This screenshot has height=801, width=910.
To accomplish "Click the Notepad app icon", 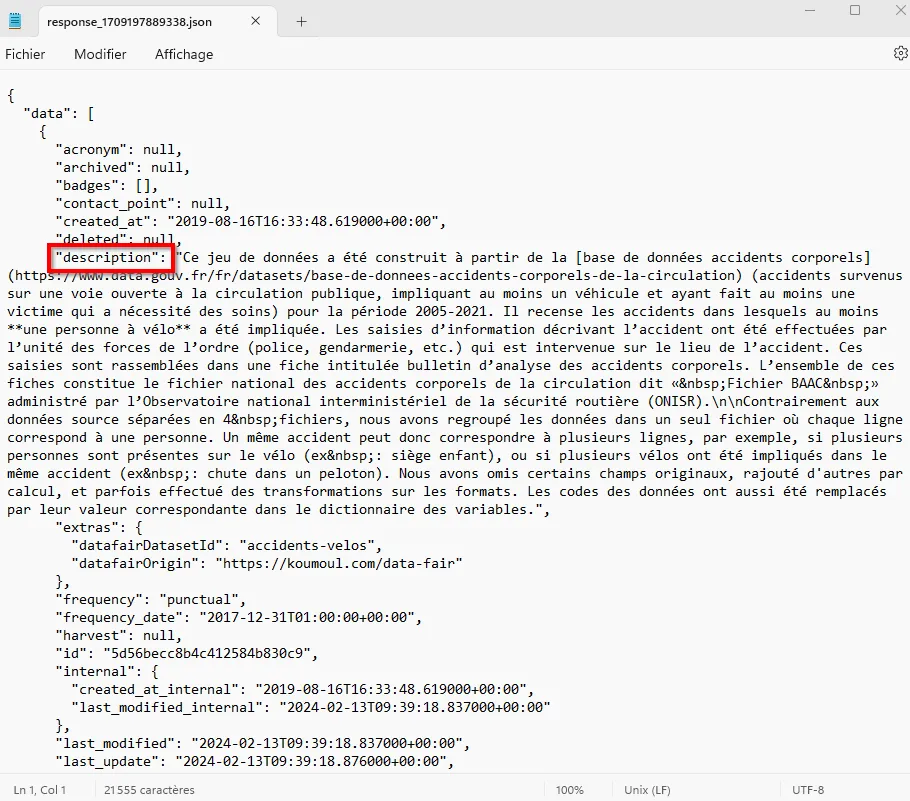I will (x=15, y=21).
